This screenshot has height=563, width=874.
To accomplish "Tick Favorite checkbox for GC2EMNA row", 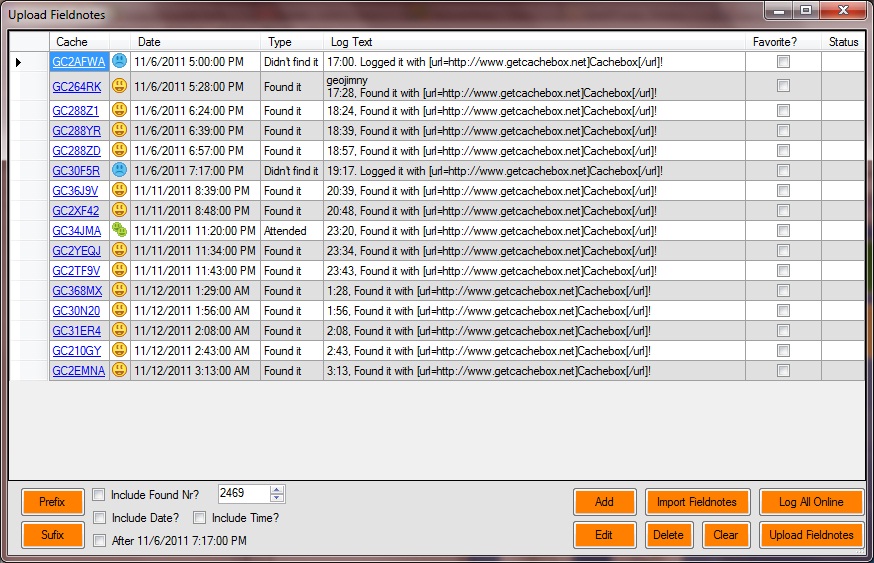I will click(x=783, y=370).
